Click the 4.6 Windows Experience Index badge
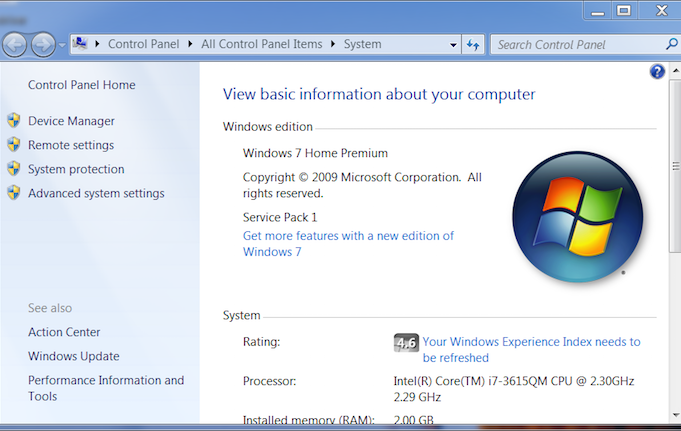Screen dimensions: 681x431 (406, 343)
